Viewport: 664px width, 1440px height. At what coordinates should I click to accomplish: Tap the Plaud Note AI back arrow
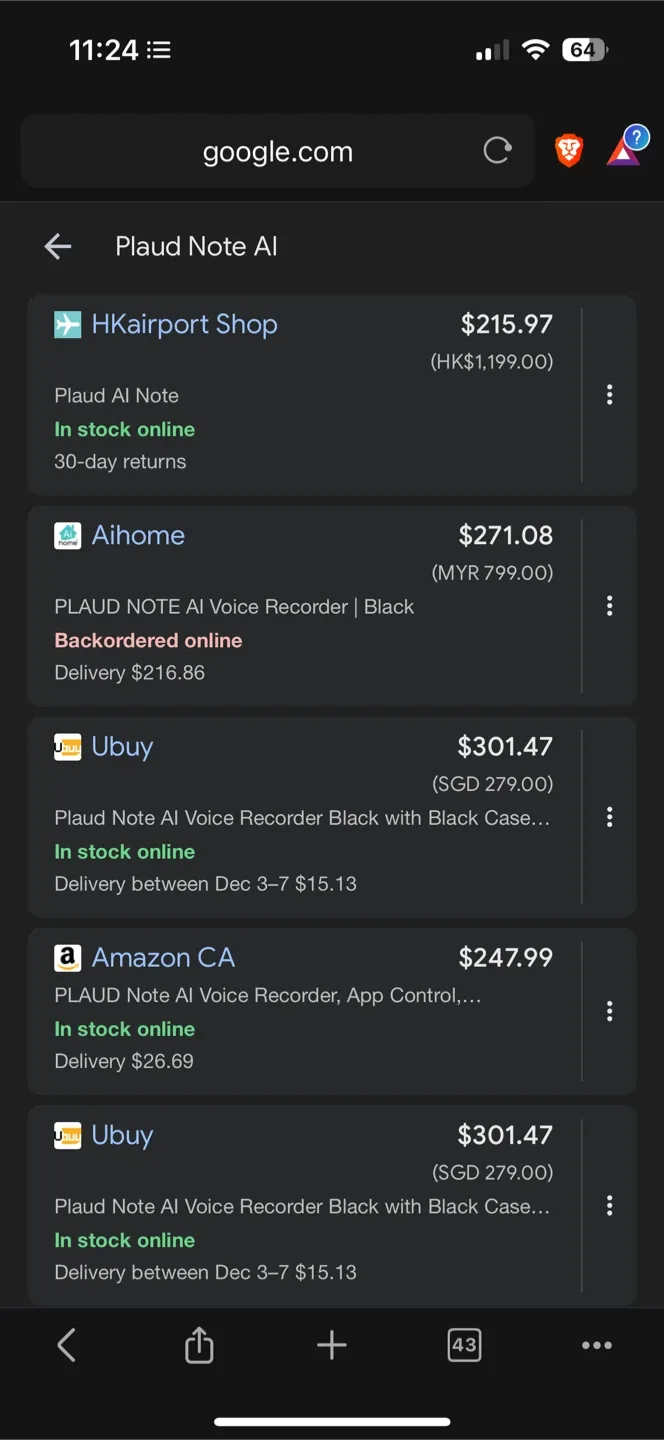[x=57, y=246]
